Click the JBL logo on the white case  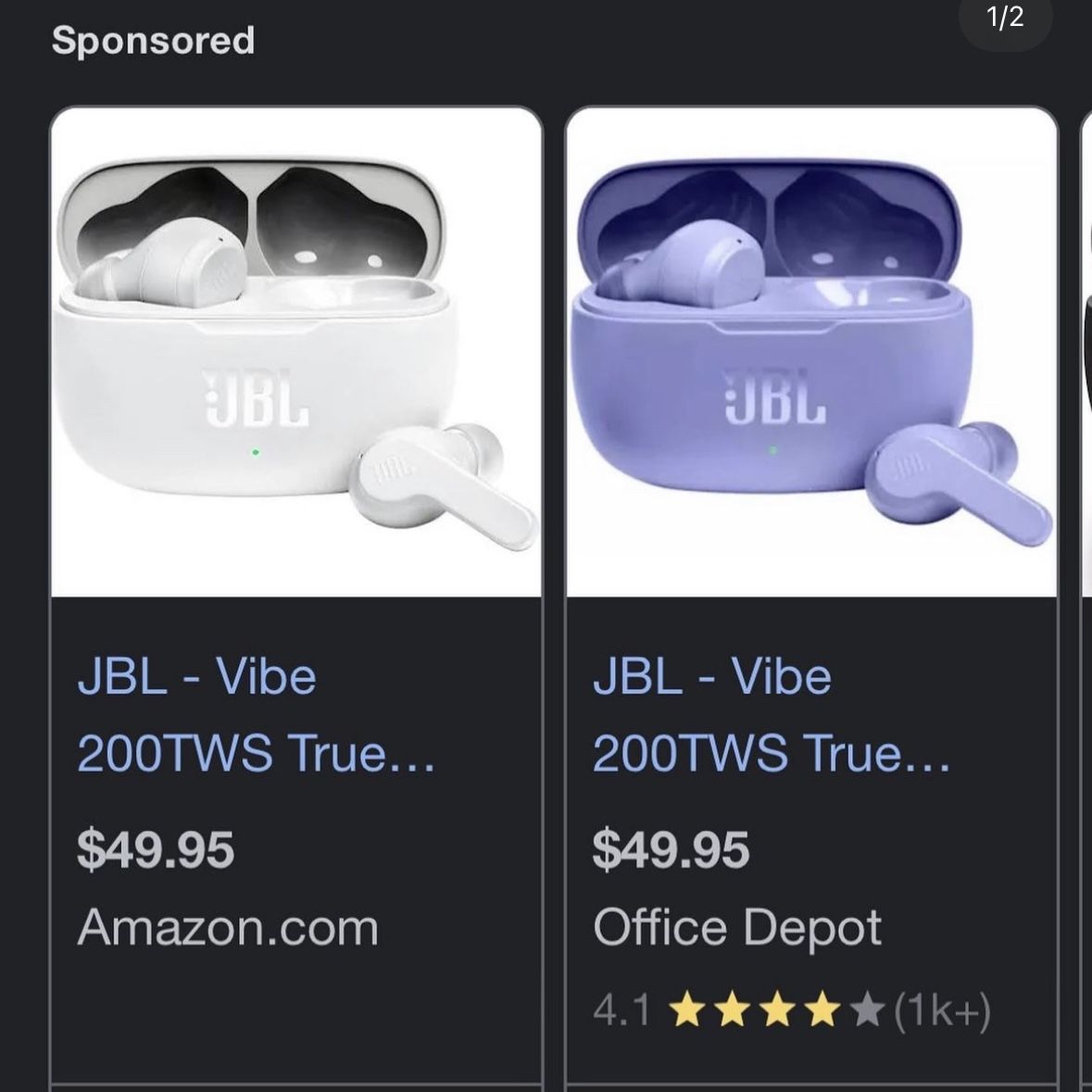256,397
